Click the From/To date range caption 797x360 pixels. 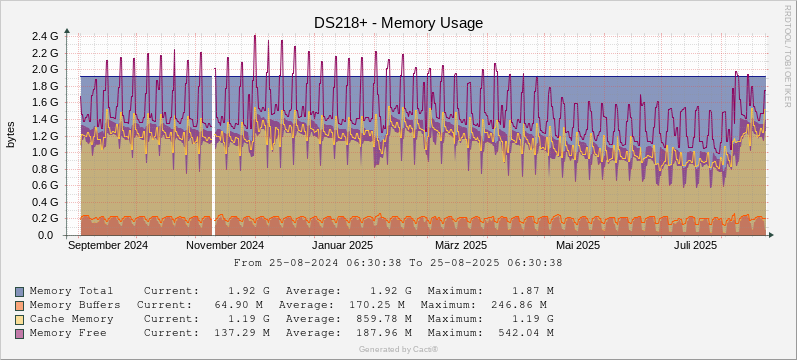[x=398, y=263]
